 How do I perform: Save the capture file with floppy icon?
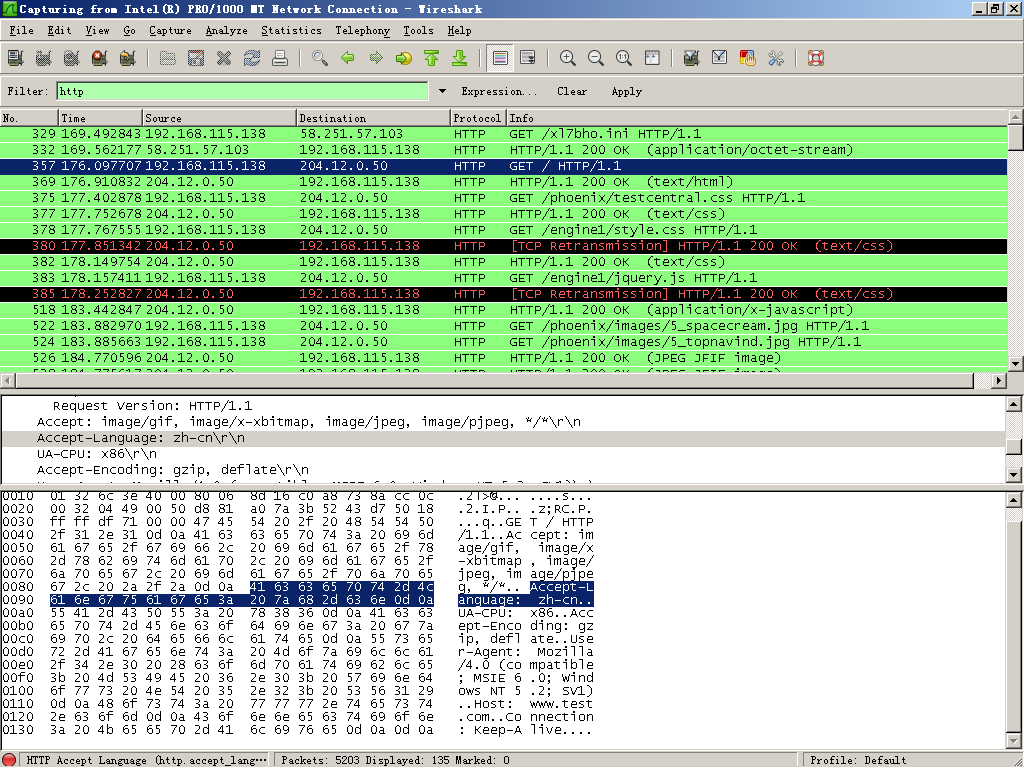(x=196, y=58)
